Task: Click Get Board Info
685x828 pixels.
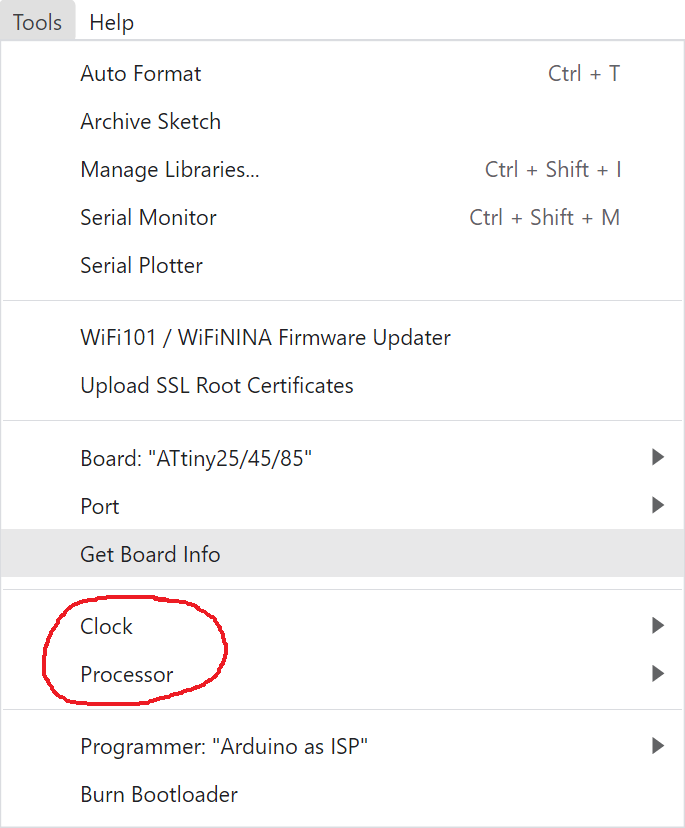Action: click(x=151, y=554)
